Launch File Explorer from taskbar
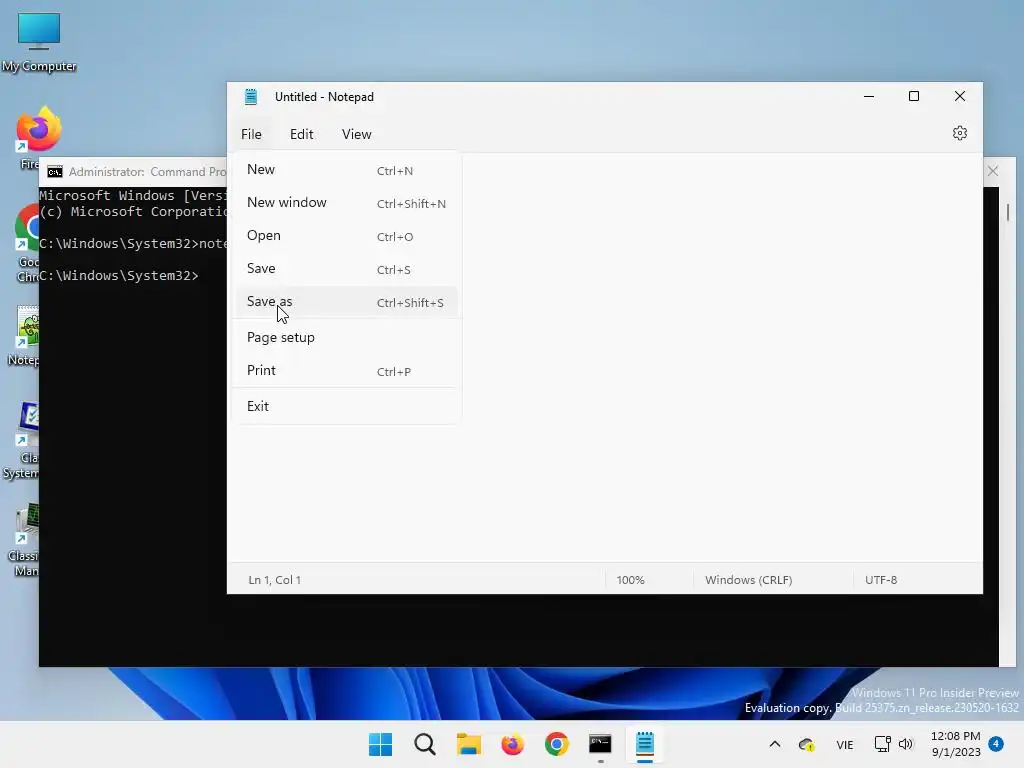 tap(468, 744)
